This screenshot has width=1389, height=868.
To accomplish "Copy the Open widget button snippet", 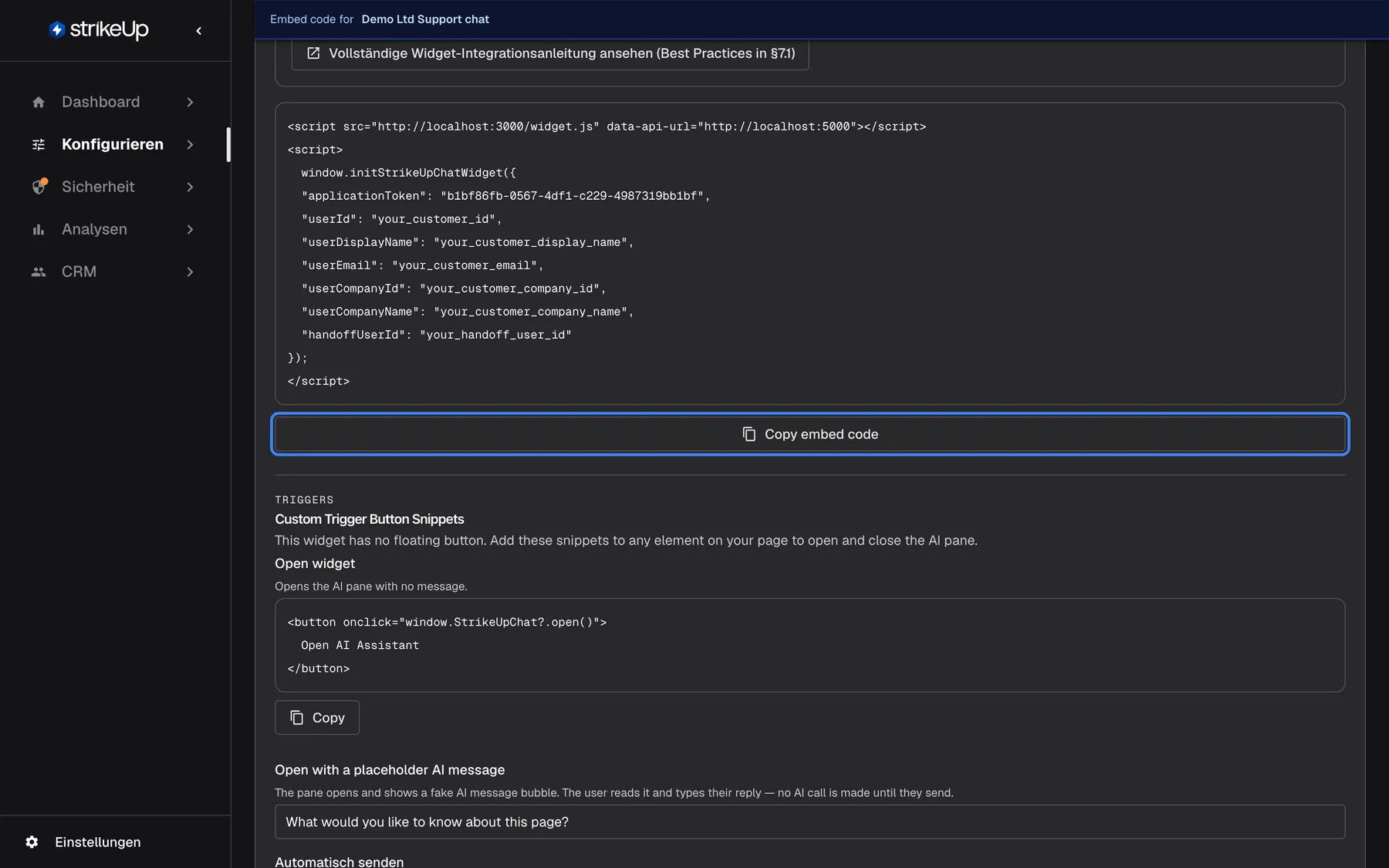I will pos(317,718).
